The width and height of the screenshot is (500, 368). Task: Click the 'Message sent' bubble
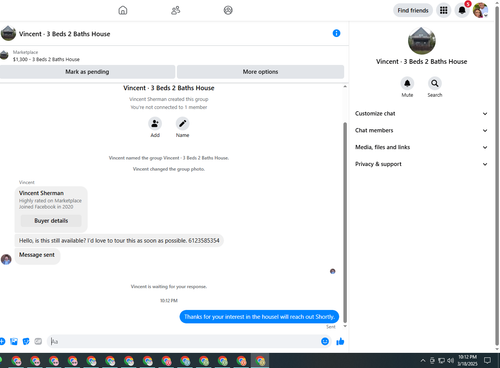[x=37, y=256]
